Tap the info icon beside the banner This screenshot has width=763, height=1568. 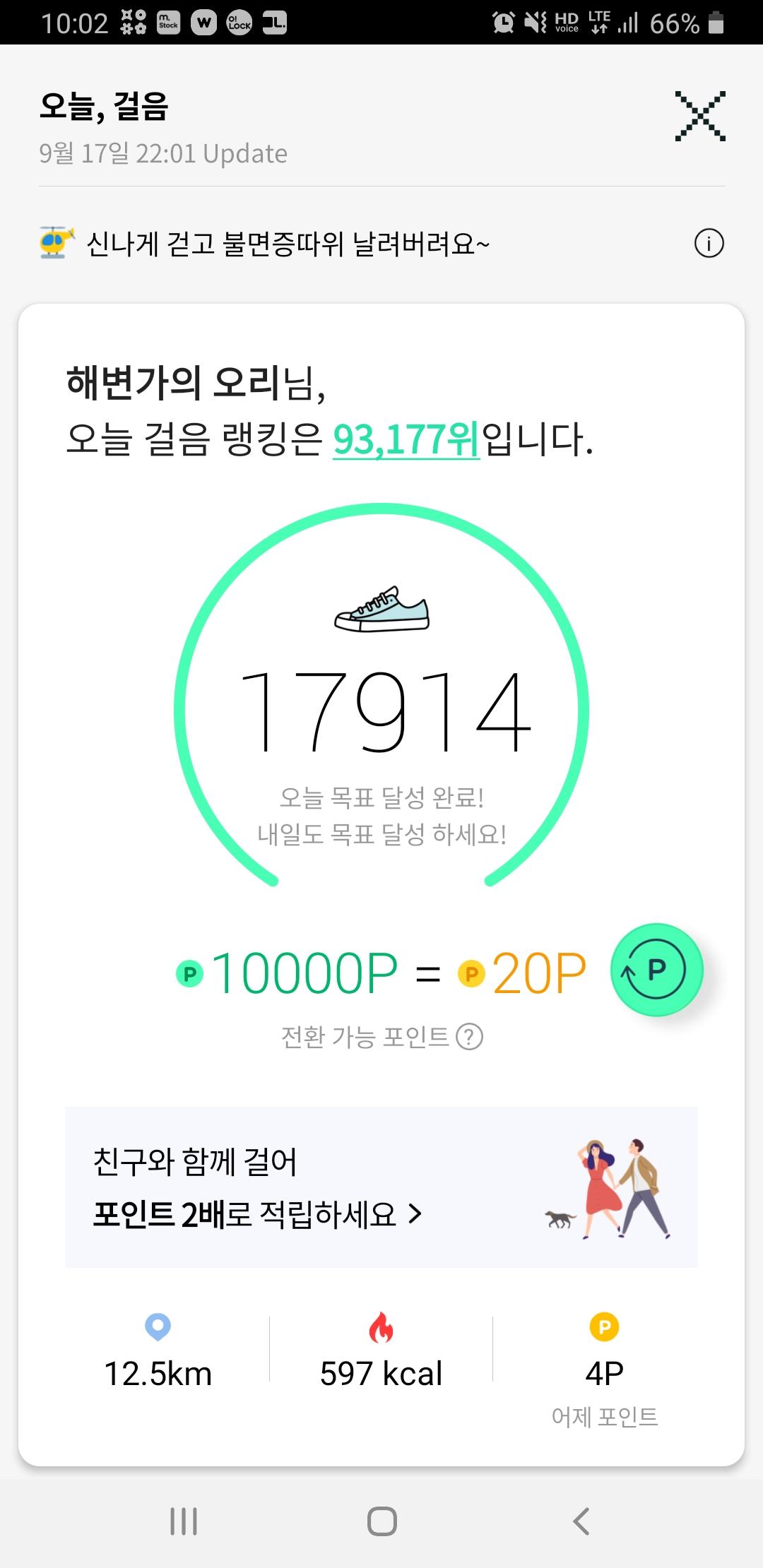(709, 244)
